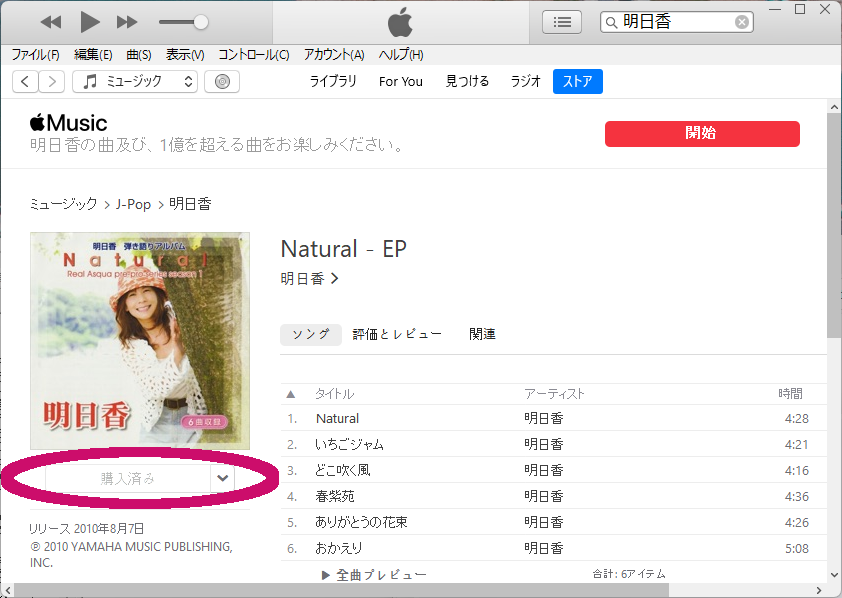Click the artist 明日香 in いちごジャム row

coord(543,444)
